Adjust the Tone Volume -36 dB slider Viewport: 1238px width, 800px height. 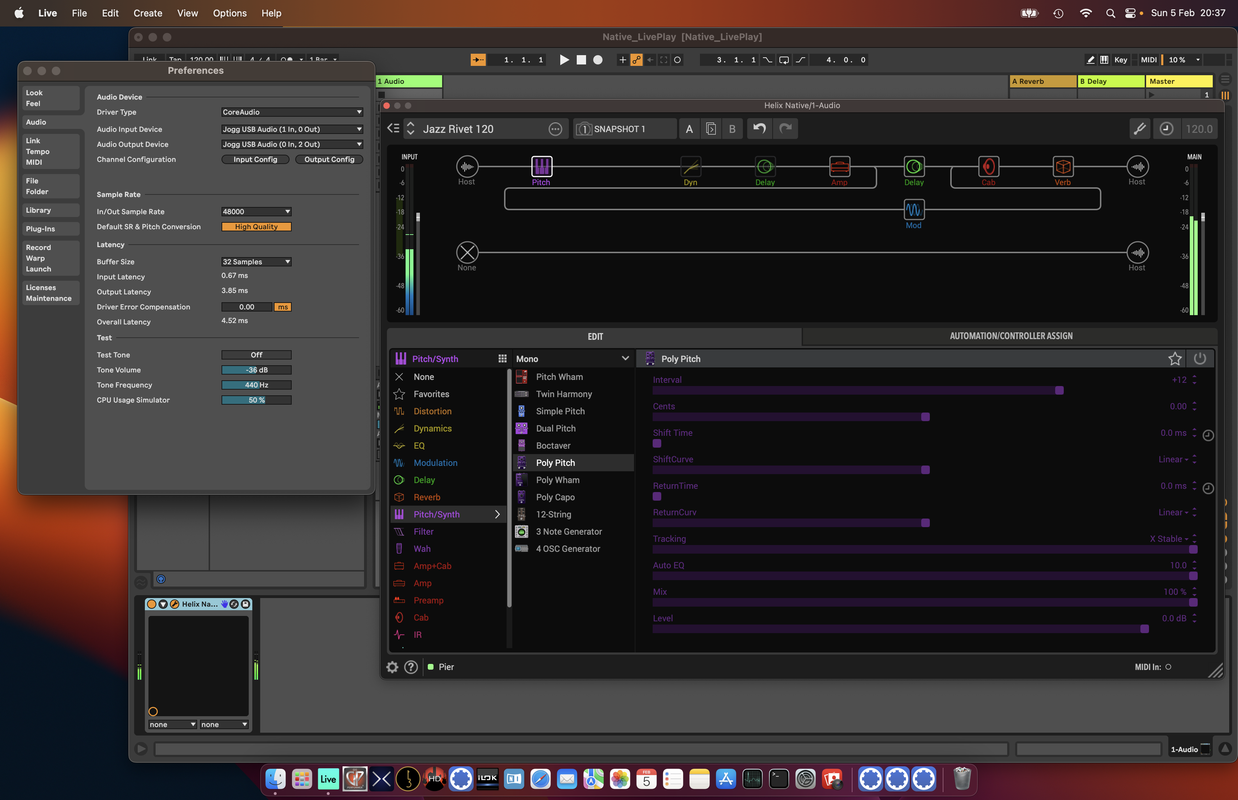pos(256,370)
